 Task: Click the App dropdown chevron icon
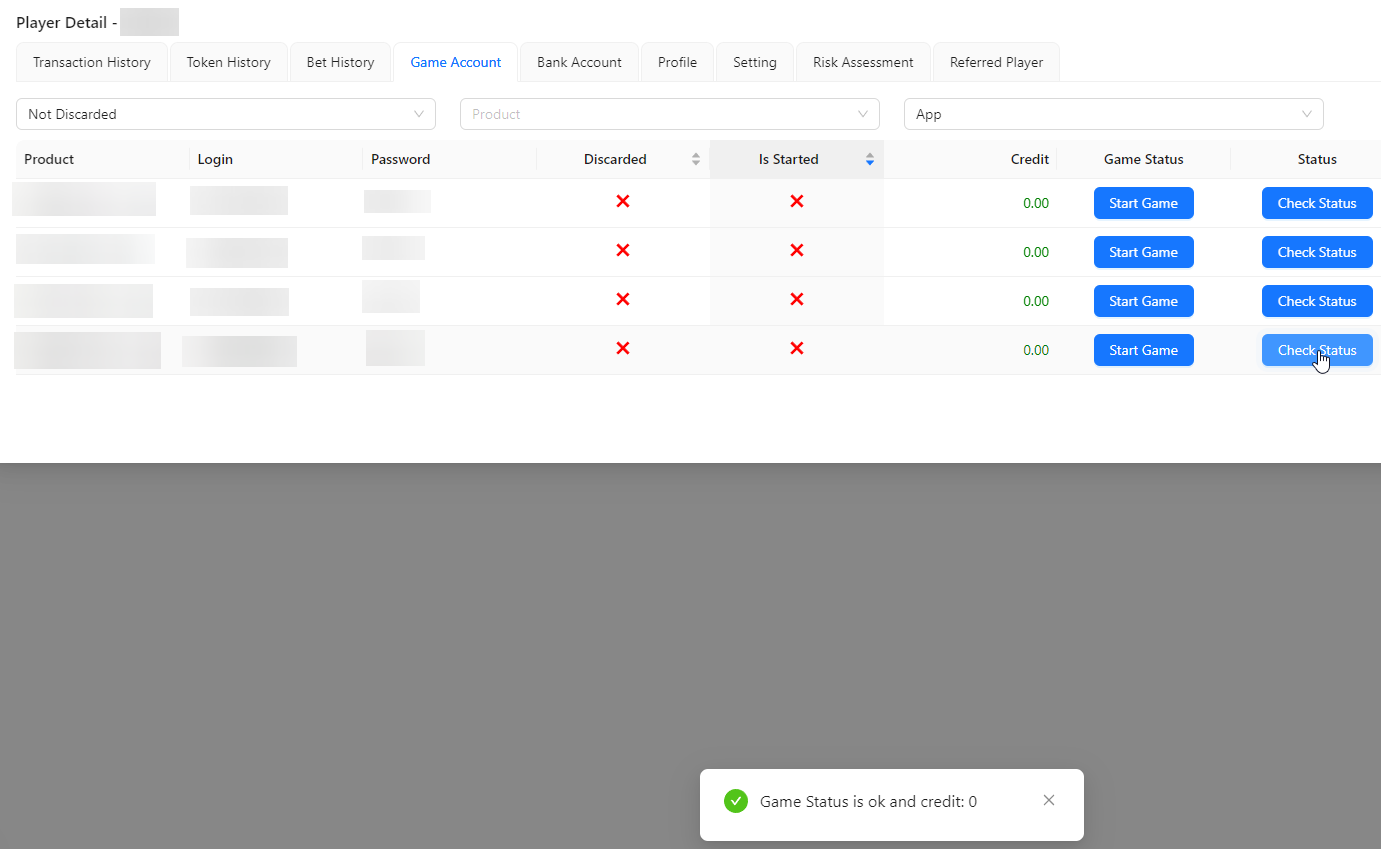[1307, 114]
